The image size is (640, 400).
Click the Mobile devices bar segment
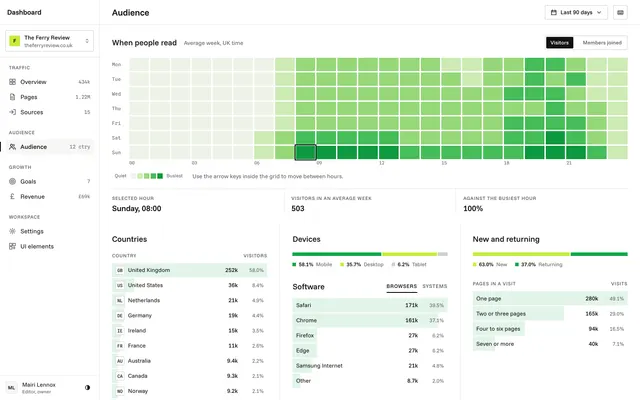(337, 254)
